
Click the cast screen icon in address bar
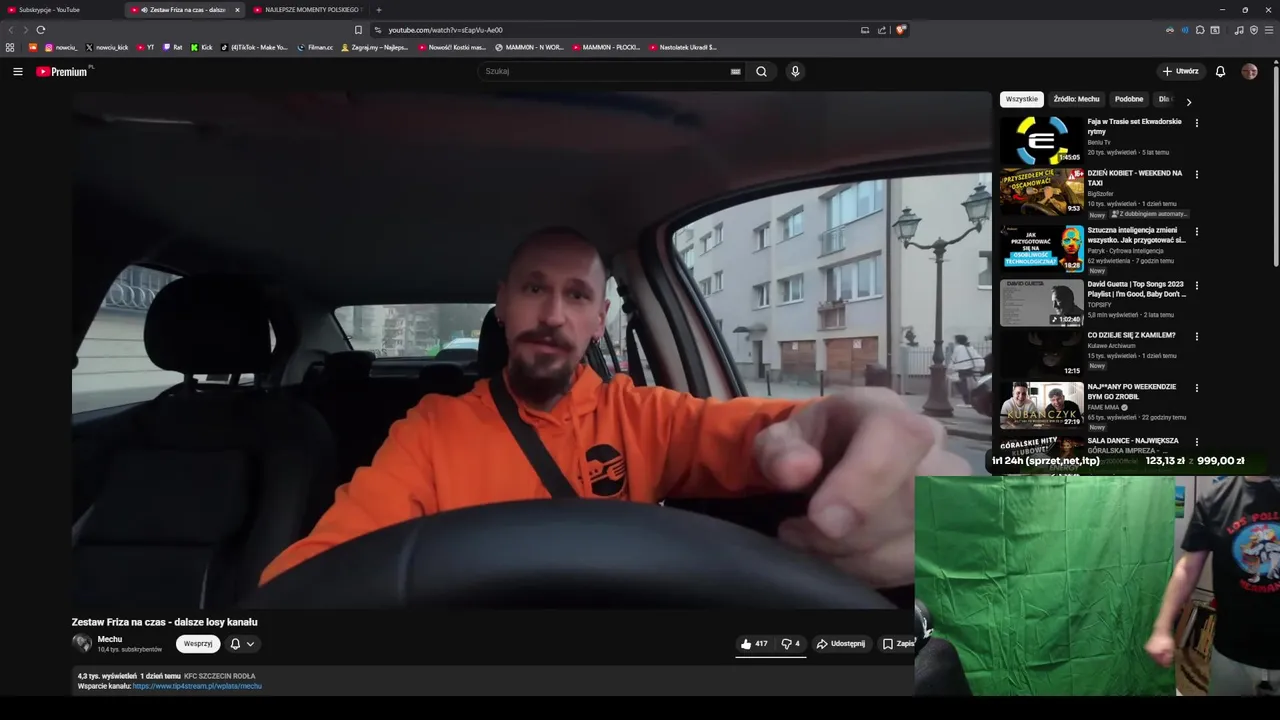click(865, 30)
